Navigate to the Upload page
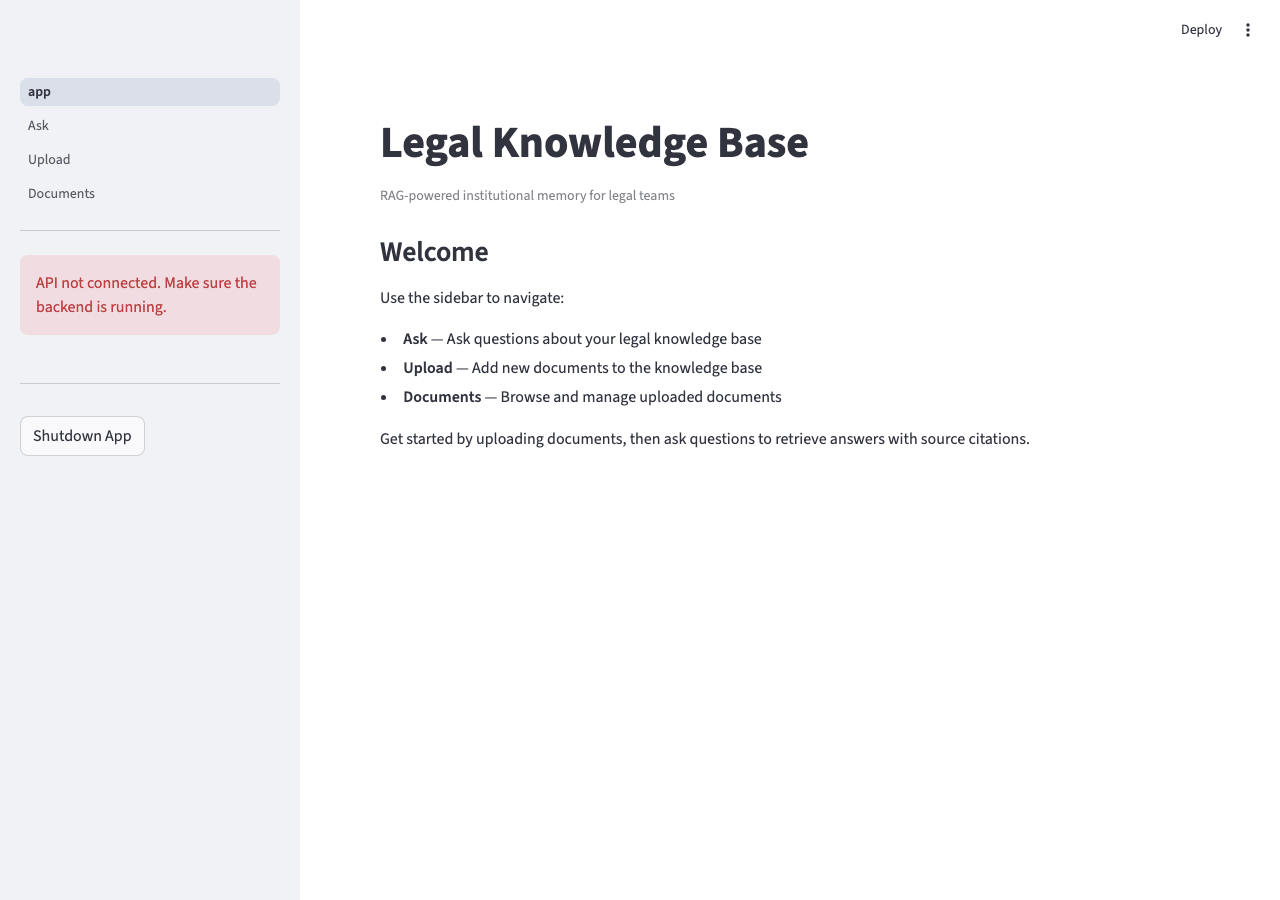 tap(49, 159)
